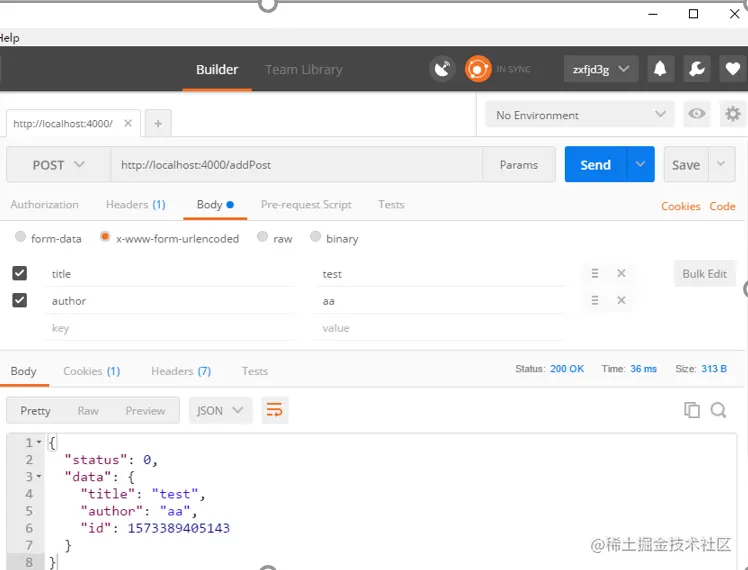Image resolution: width=748 pixels, height=570 pixels.
Task: Uncheck the author parameter checkbox
Action: click(x=20, y=301)
